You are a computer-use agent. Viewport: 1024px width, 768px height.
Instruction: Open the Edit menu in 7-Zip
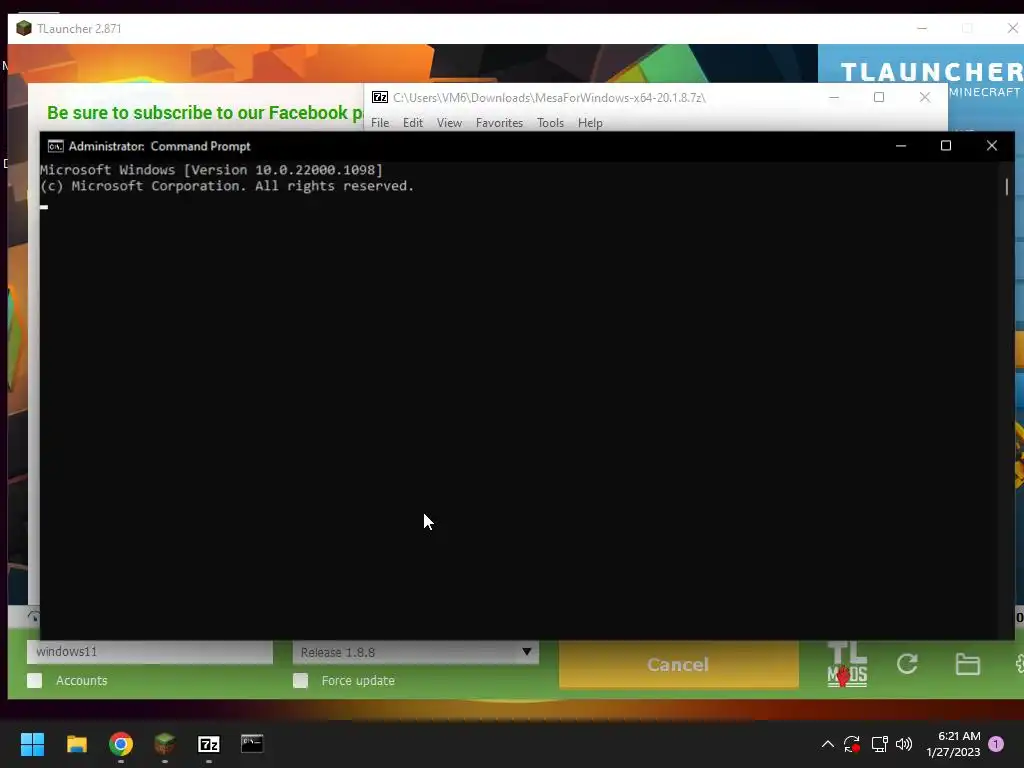click(413, 123)
